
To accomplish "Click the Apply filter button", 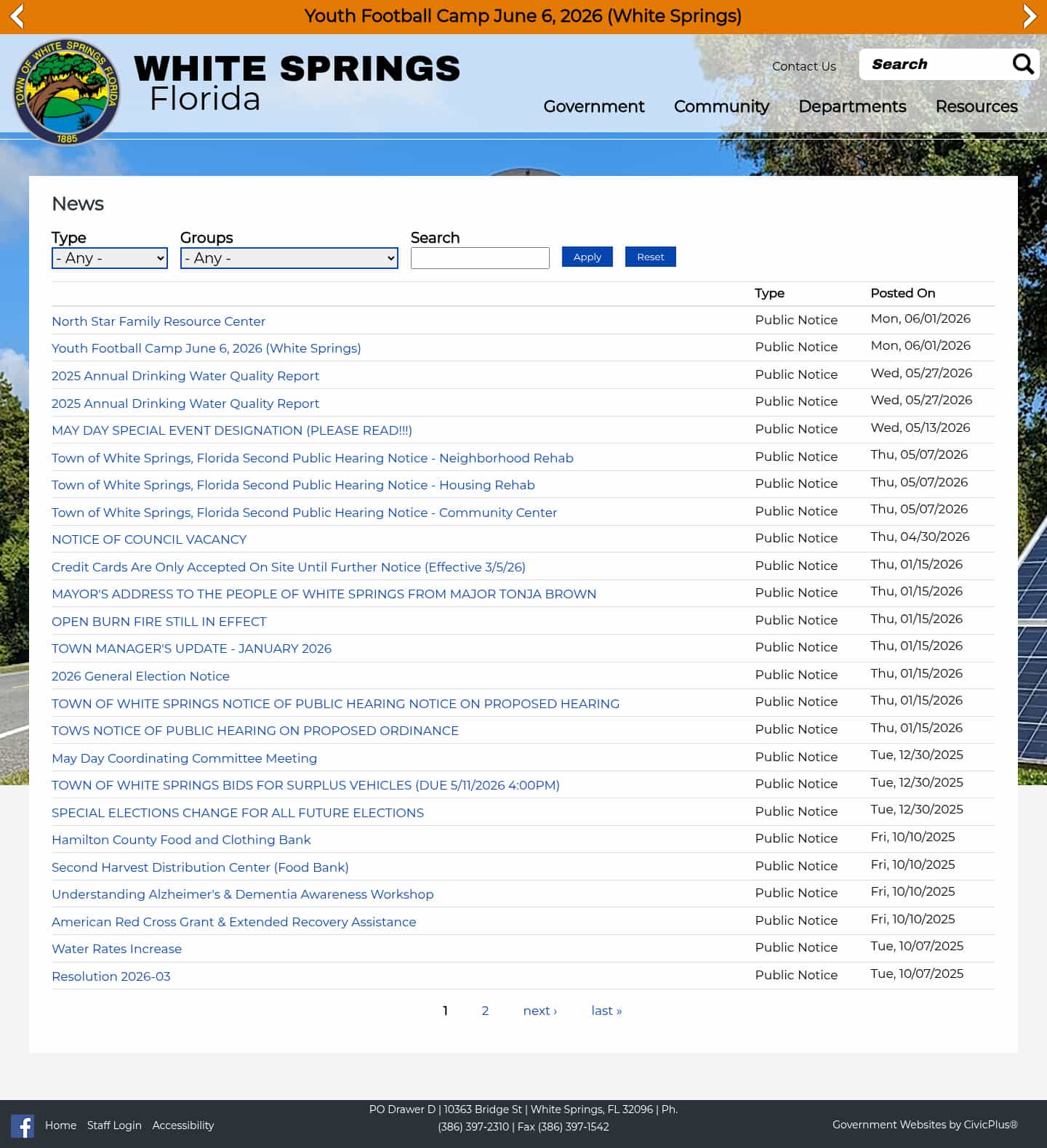I will tap(587, 257).
